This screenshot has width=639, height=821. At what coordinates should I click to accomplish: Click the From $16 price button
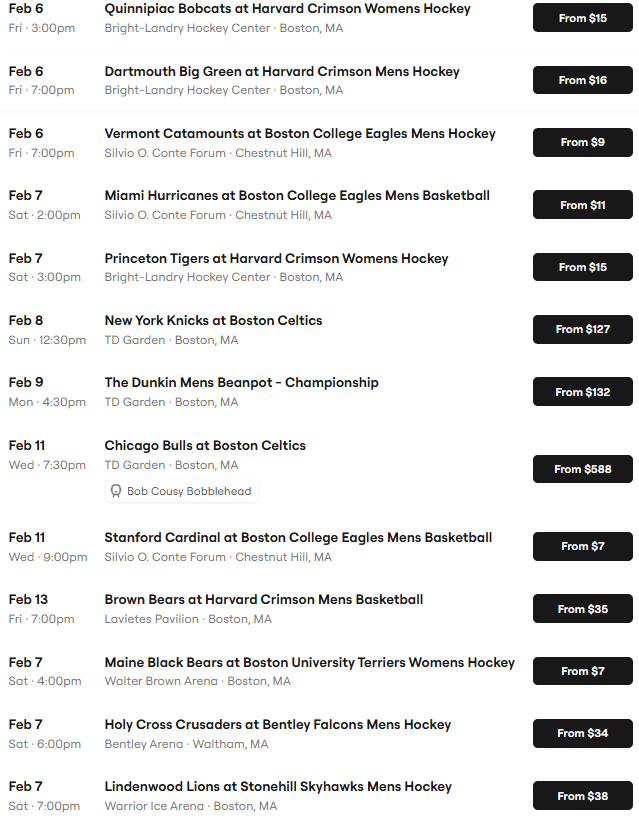click(x=582, y=80)
